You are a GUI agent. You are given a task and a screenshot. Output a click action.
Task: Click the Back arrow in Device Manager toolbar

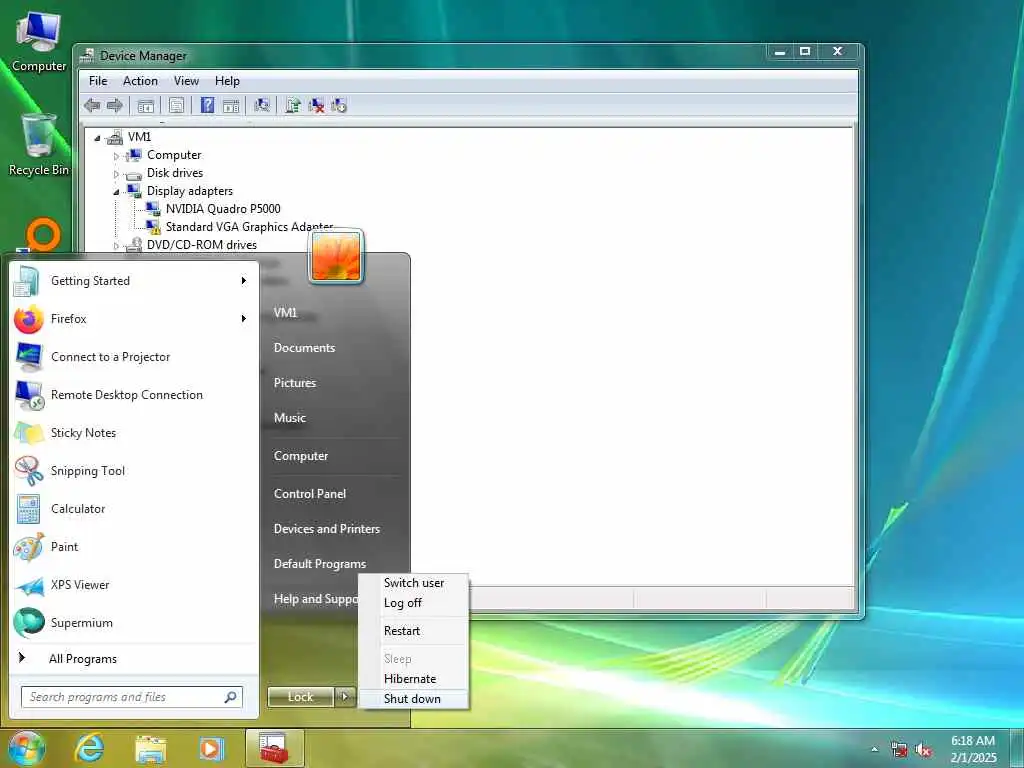(x=92, y=105)
